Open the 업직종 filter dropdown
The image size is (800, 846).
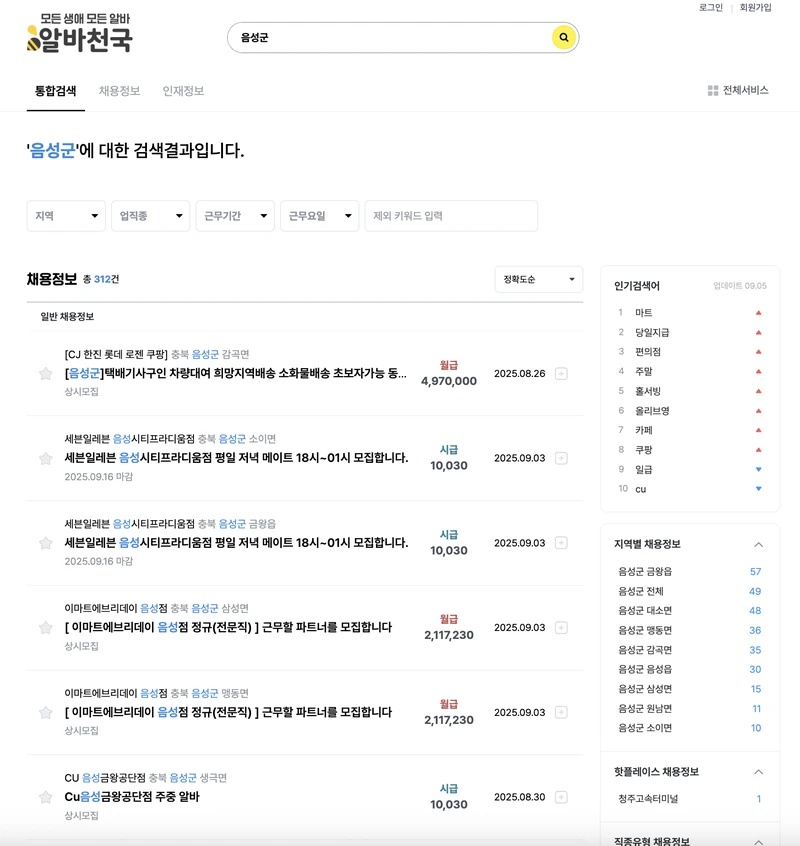(x=150, y=215)
